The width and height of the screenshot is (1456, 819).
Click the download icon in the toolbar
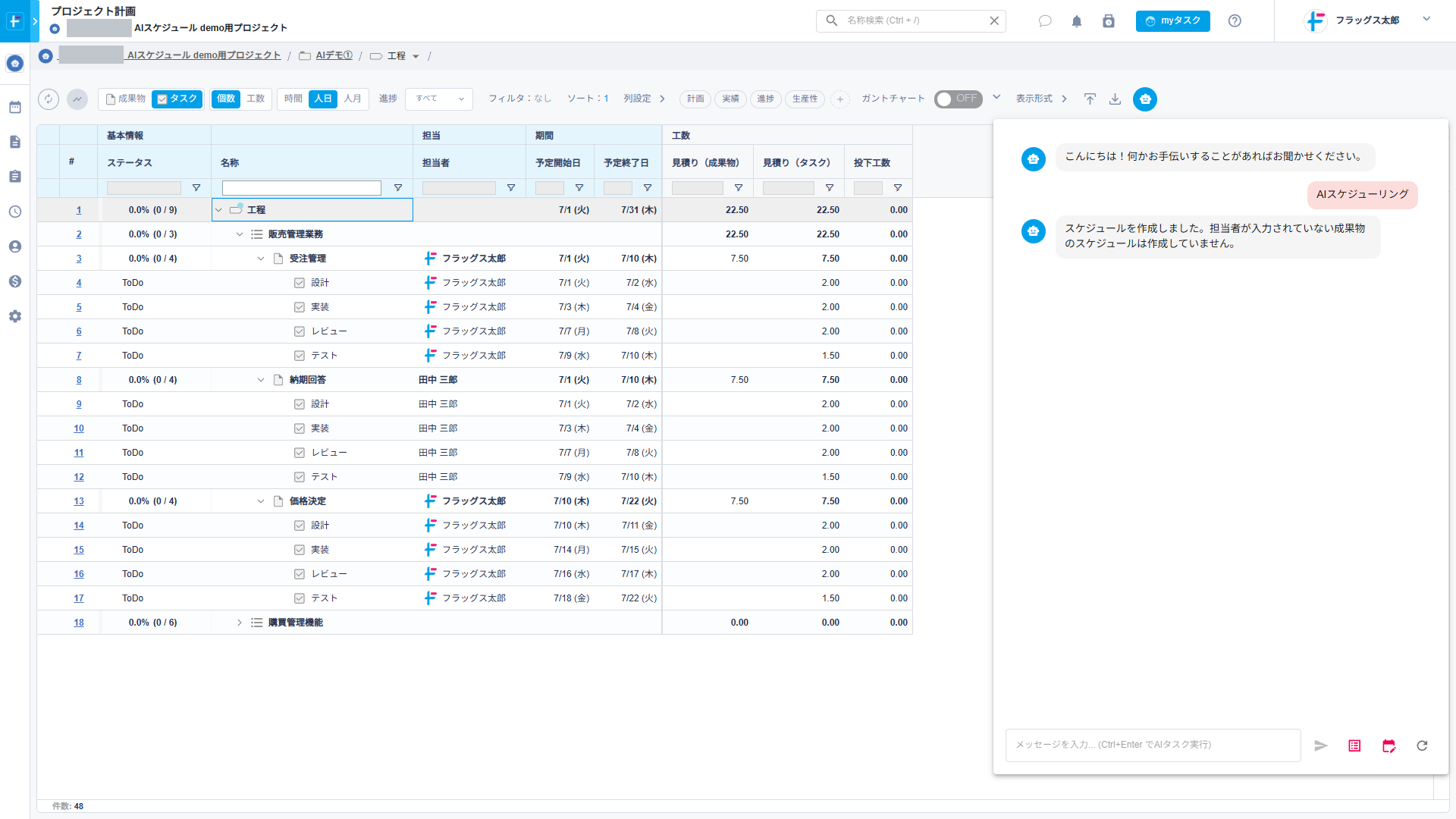tap(1115, 99)
